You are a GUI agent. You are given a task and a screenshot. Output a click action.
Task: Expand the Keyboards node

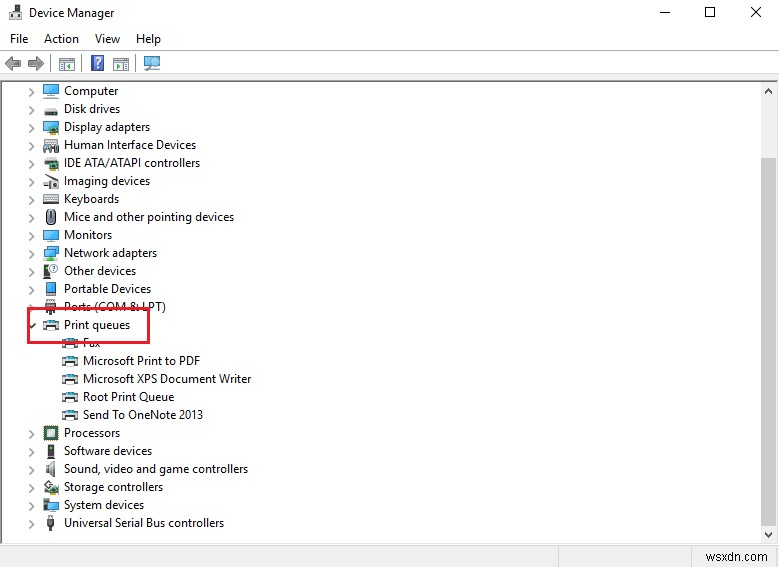click(x=31, y=200)
